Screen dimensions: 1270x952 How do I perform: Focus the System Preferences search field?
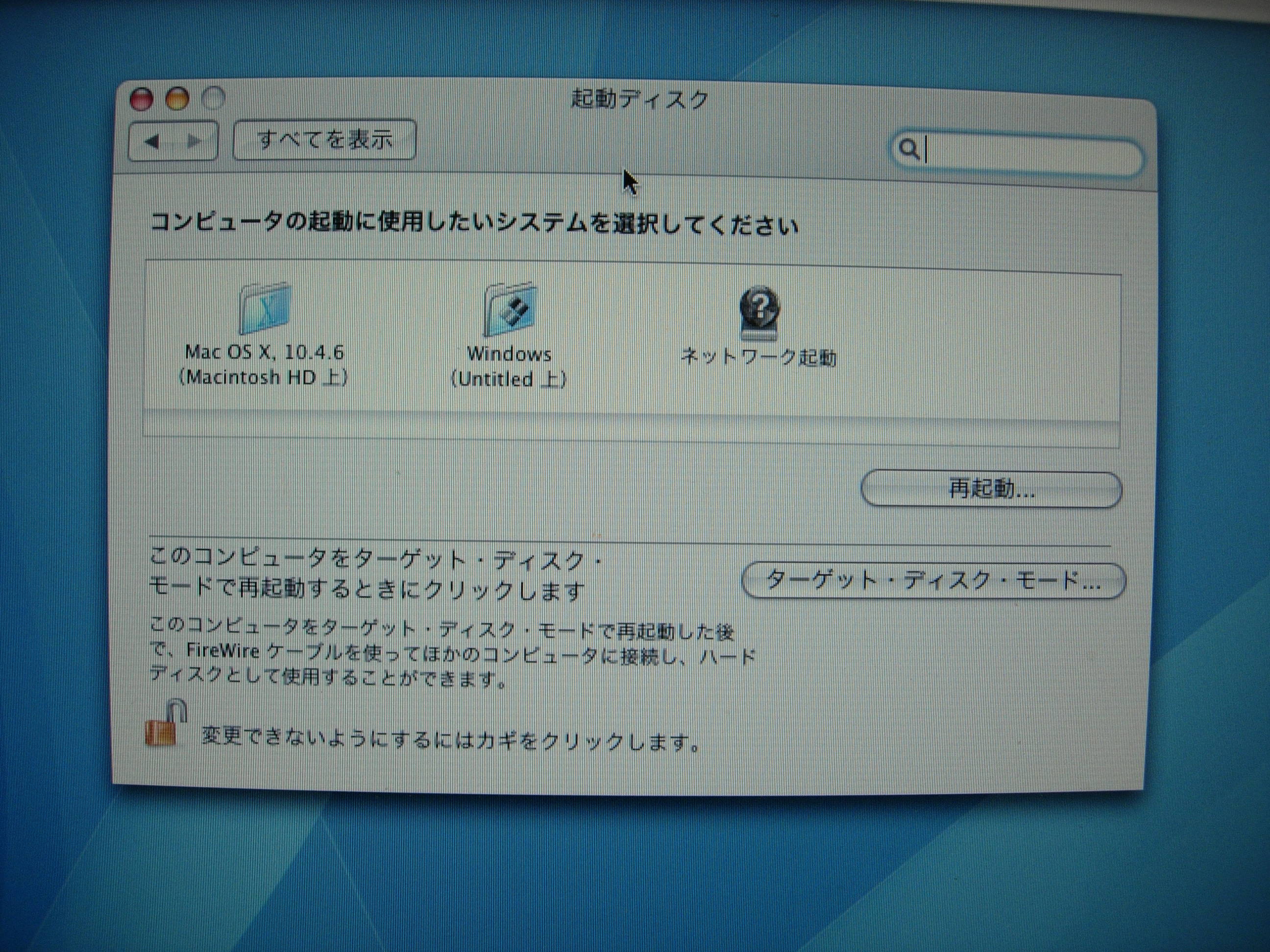pos(1017,154)
